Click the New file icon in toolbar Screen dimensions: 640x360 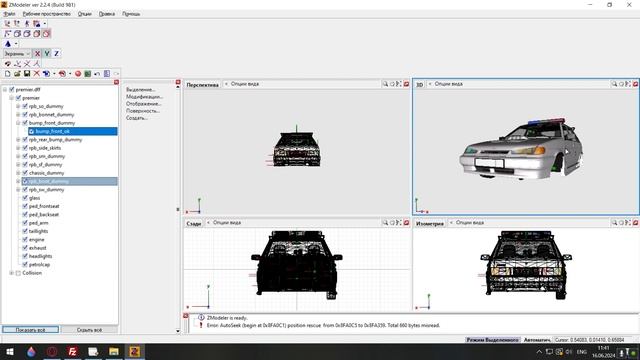[x=7, y=73]
